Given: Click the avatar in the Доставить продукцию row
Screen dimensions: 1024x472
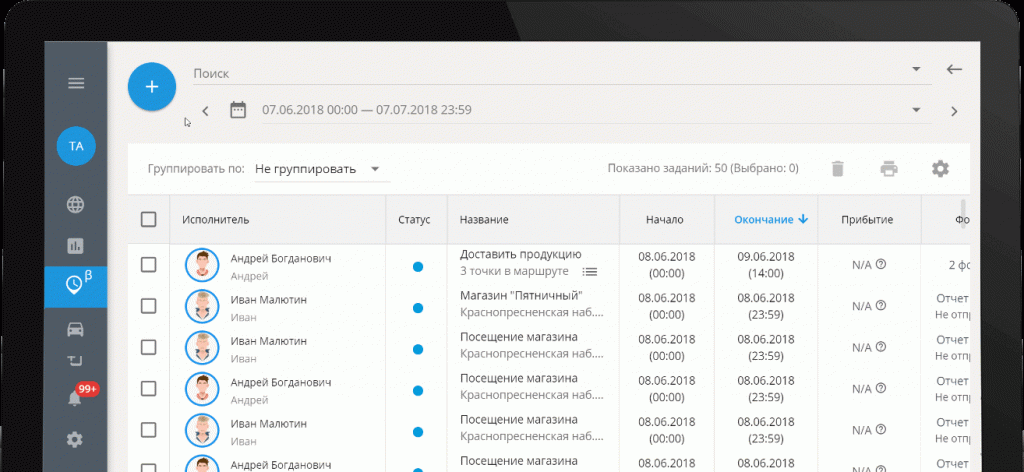Looking at the screenshot, I should [202, 265].
